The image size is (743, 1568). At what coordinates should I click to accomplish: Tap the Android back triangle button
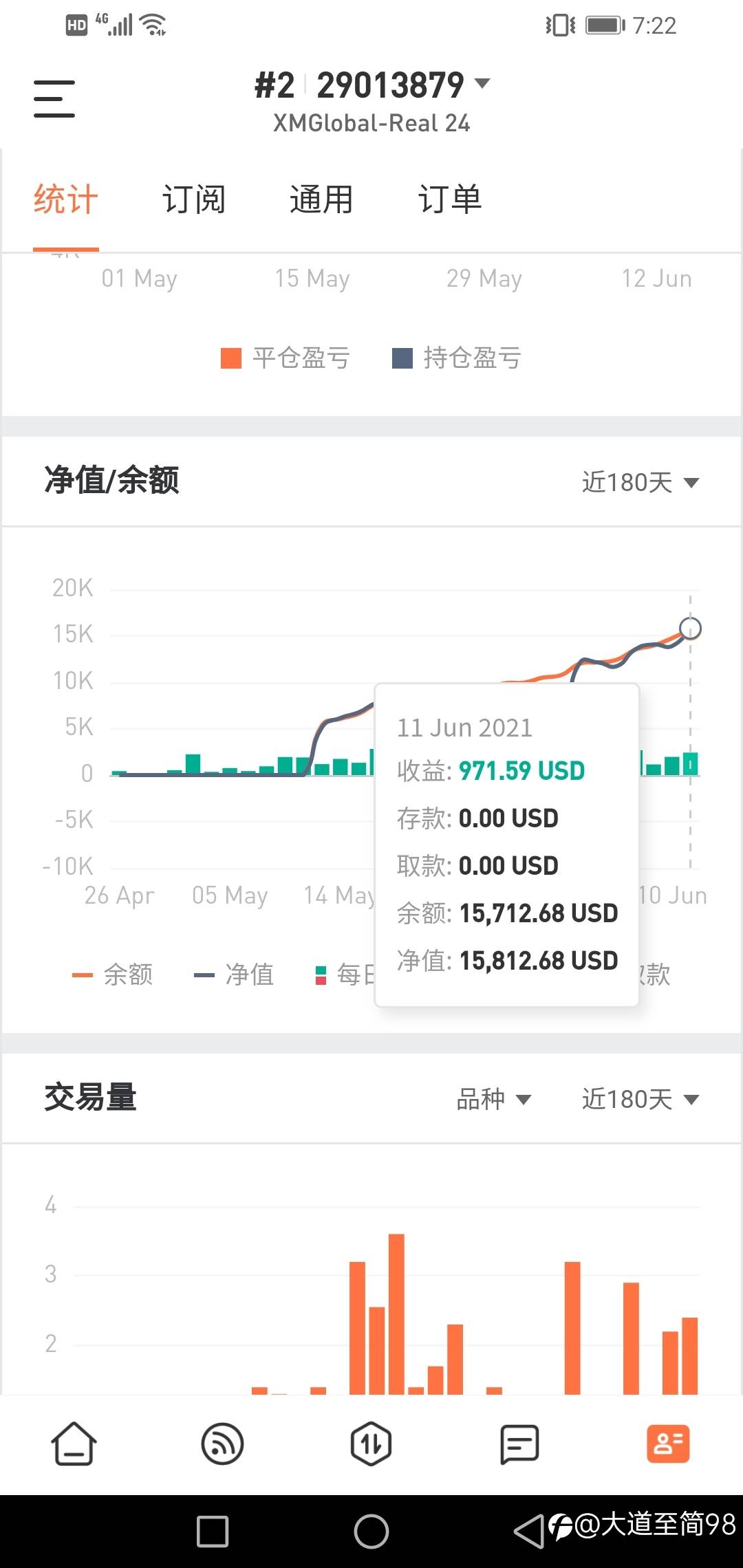(528, 1532)
